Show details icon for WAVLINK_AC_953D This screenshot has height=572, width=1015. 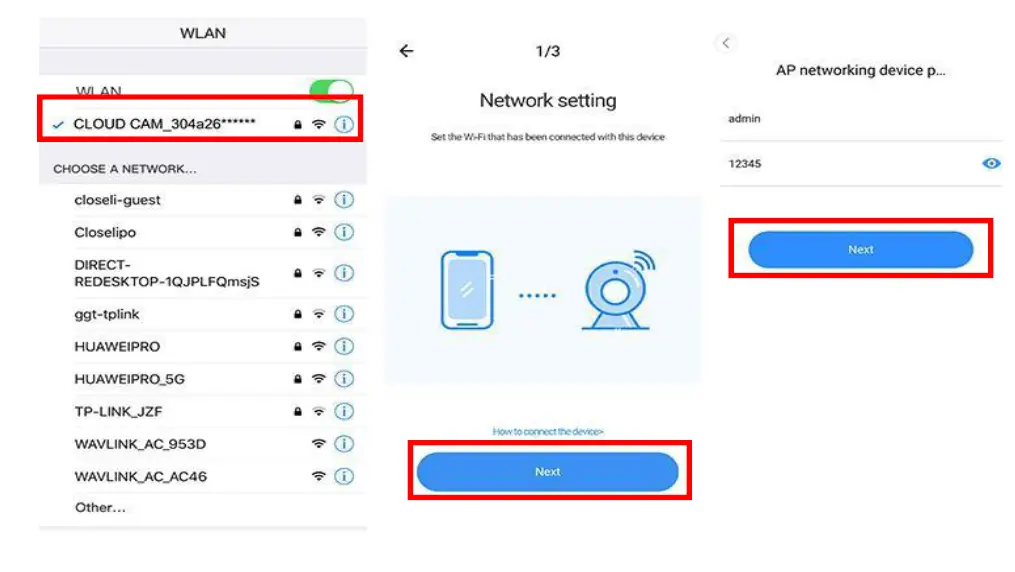click(344, 444)
